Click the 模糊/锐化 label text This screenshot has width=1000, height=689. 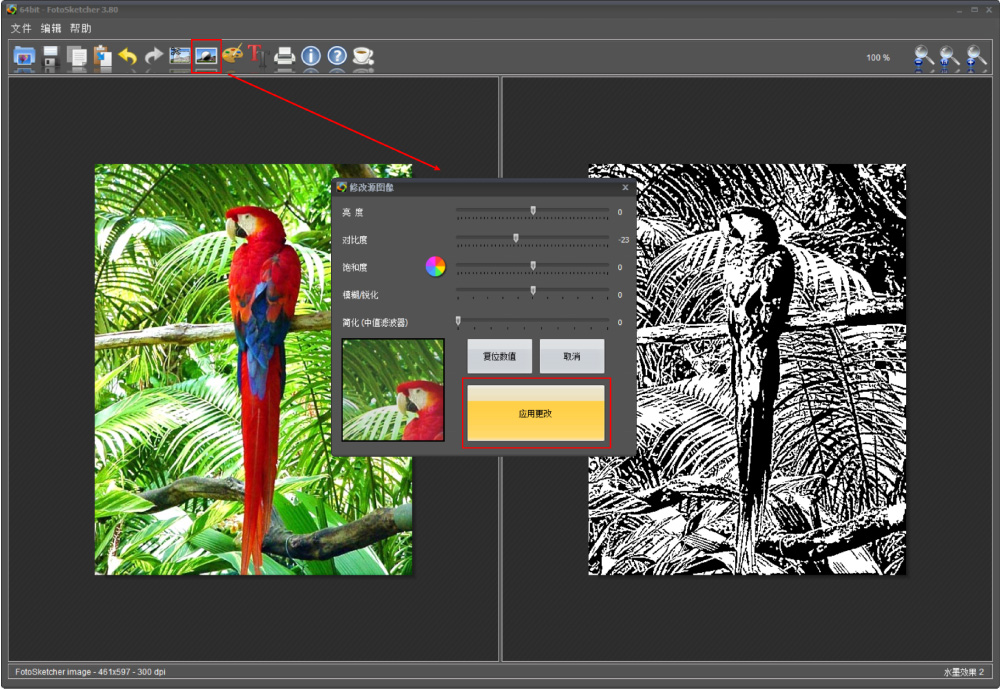click(360, 295)
